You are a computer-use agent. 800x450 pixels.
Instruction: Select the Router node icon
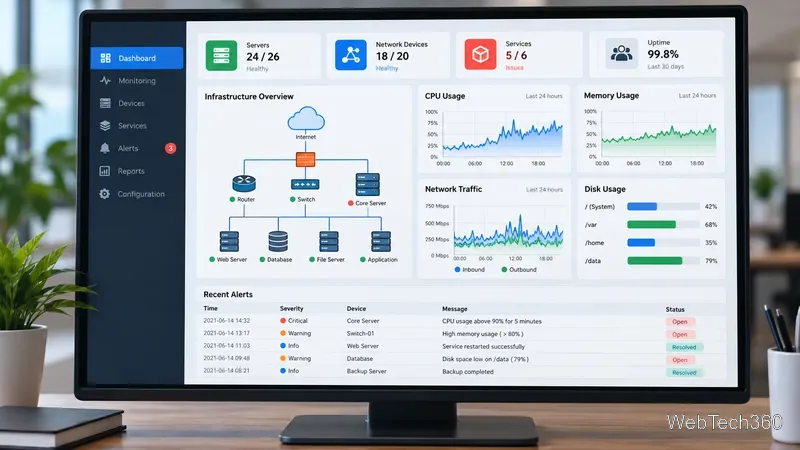point(244,183)
